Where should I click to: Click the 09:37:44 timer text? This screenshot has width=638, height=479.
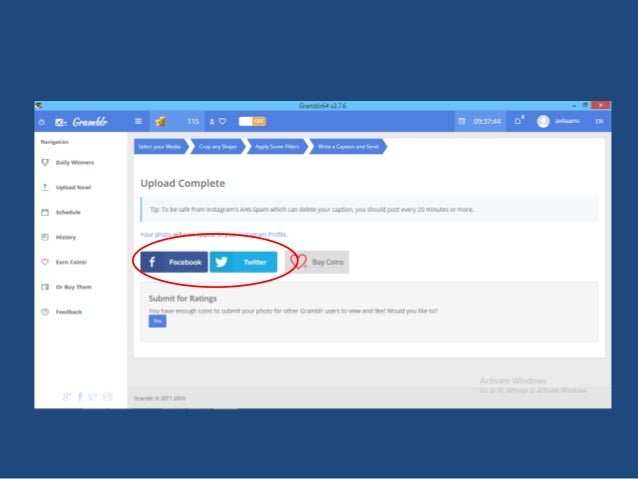[x=487, y=121]
